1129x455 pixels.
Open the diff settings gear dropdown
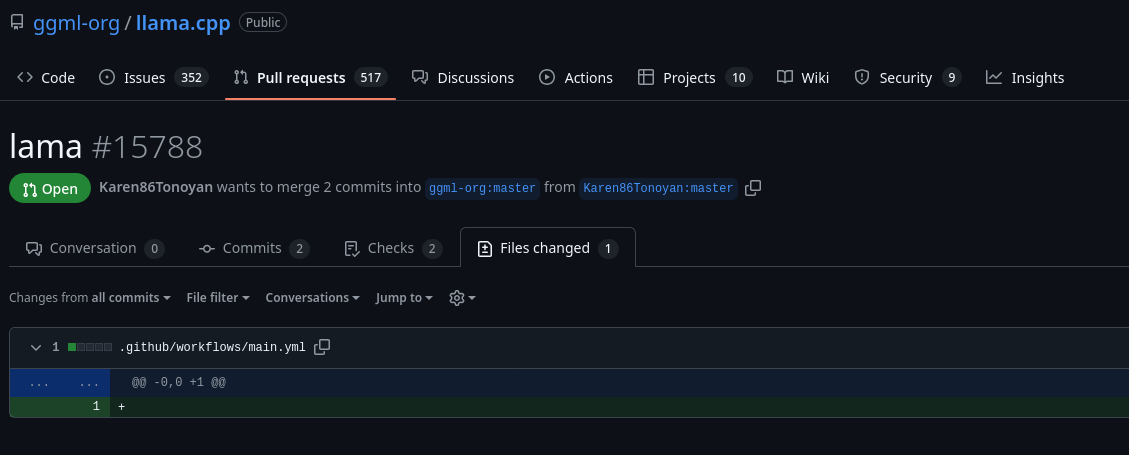(462, 297)
